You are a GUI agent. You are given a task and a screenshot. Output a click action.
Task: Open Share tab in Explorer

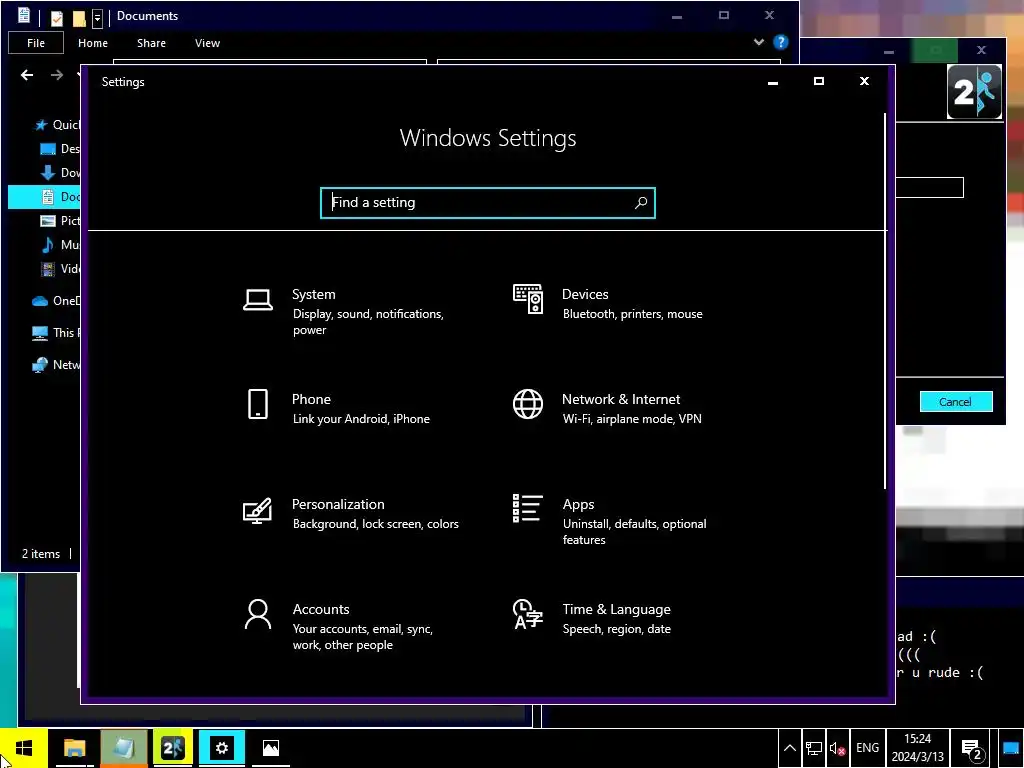(x=152, y=43)
